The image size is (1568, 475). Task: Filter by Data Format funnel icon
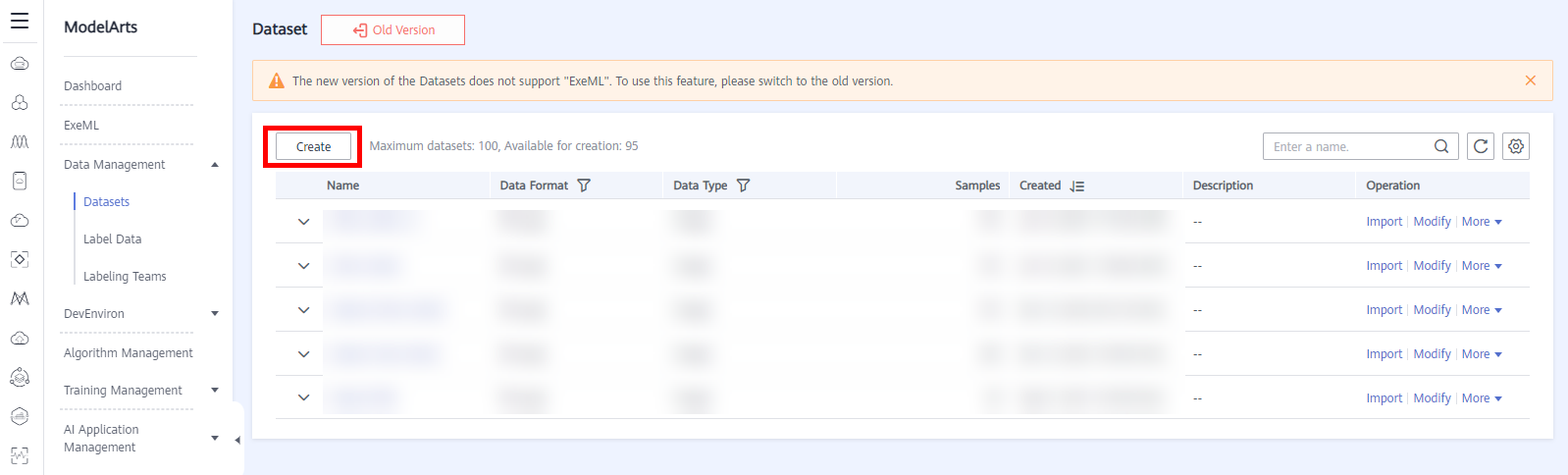[584, 185]
